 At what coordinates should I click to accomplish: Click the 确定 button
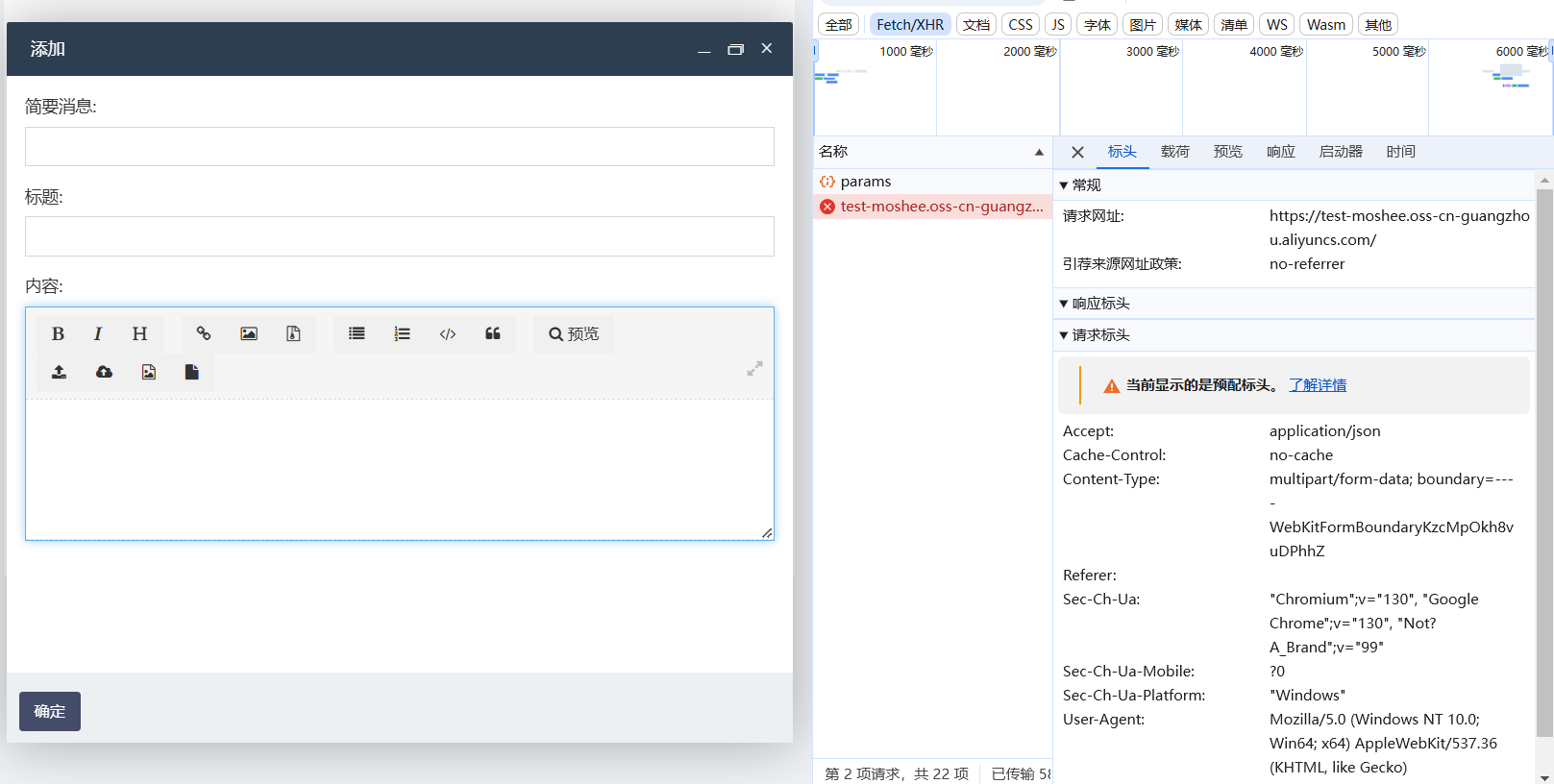(x=50, y=711)
